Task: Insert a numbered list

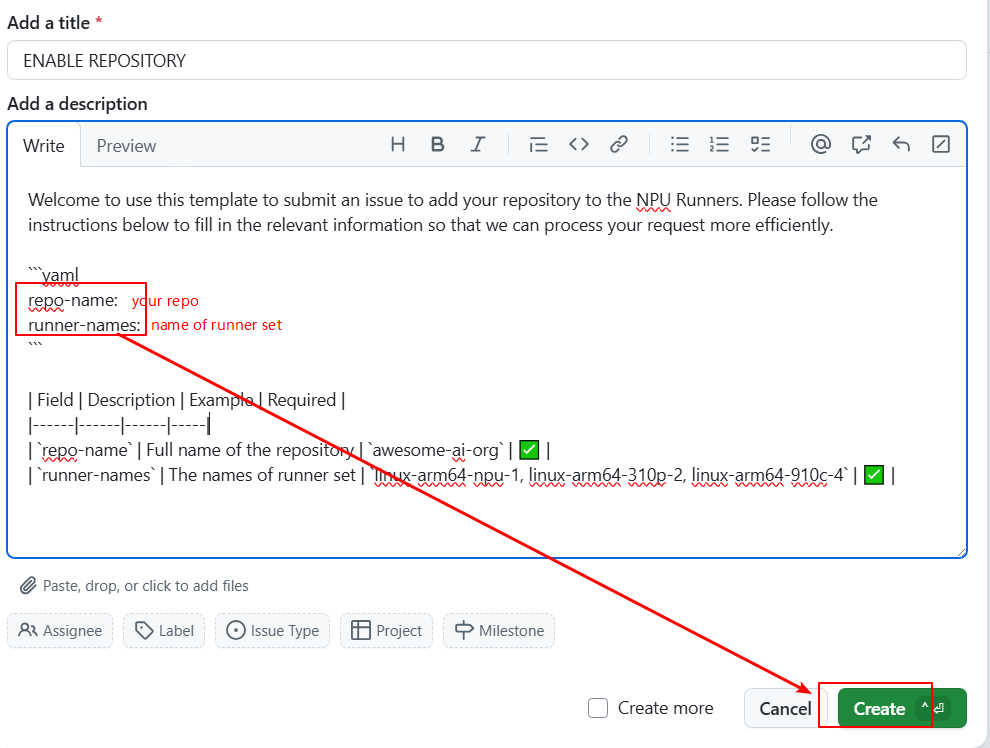Action: (719, 145)
